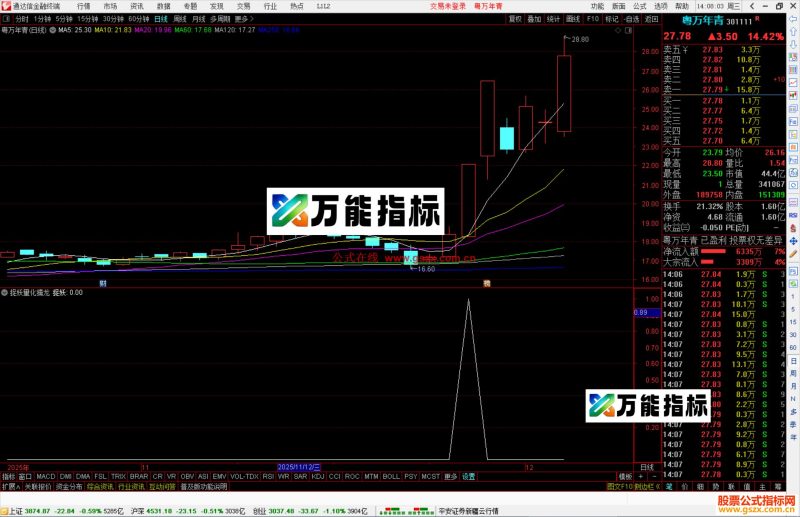800x517 pixels.
Task: Select the TRIX indicator tab
Action: (118, 476)
